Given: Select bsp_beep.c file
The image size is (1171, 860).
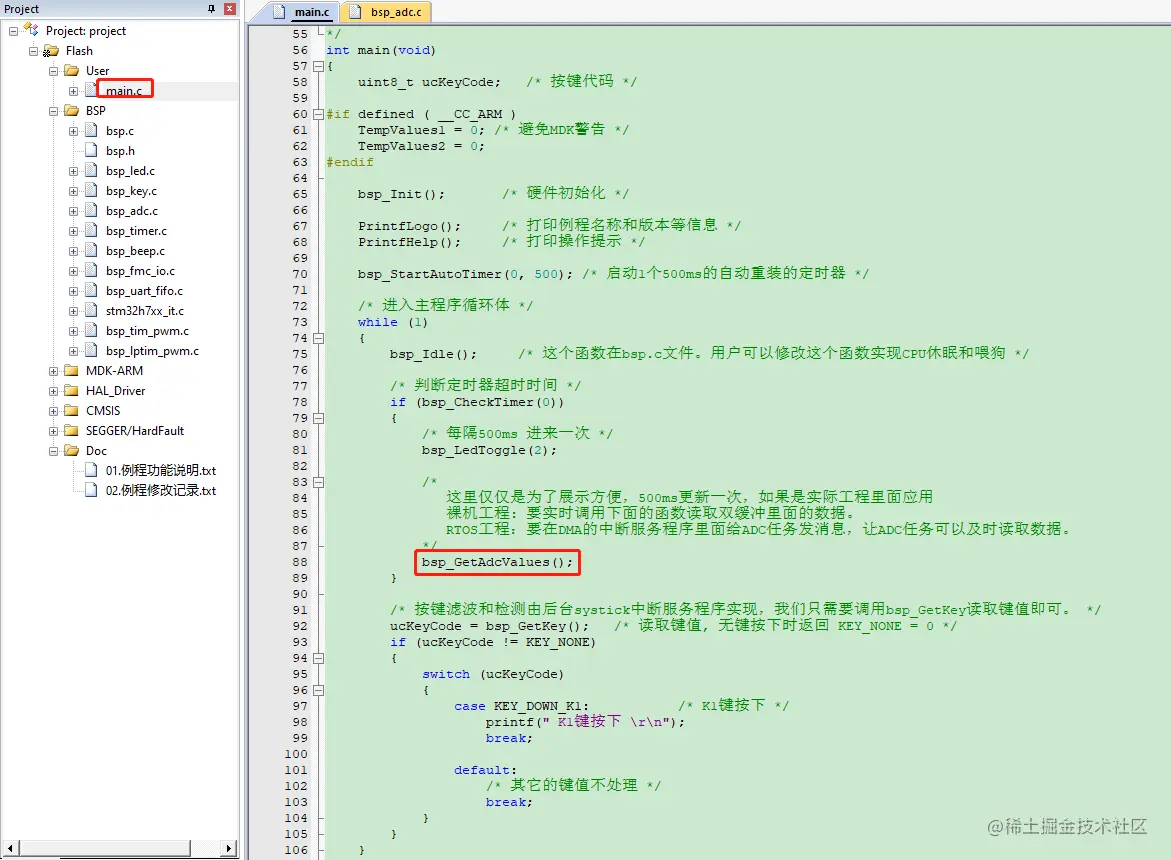Looking at the screenshot, I should pyautogui.click(x=135, y=252).
